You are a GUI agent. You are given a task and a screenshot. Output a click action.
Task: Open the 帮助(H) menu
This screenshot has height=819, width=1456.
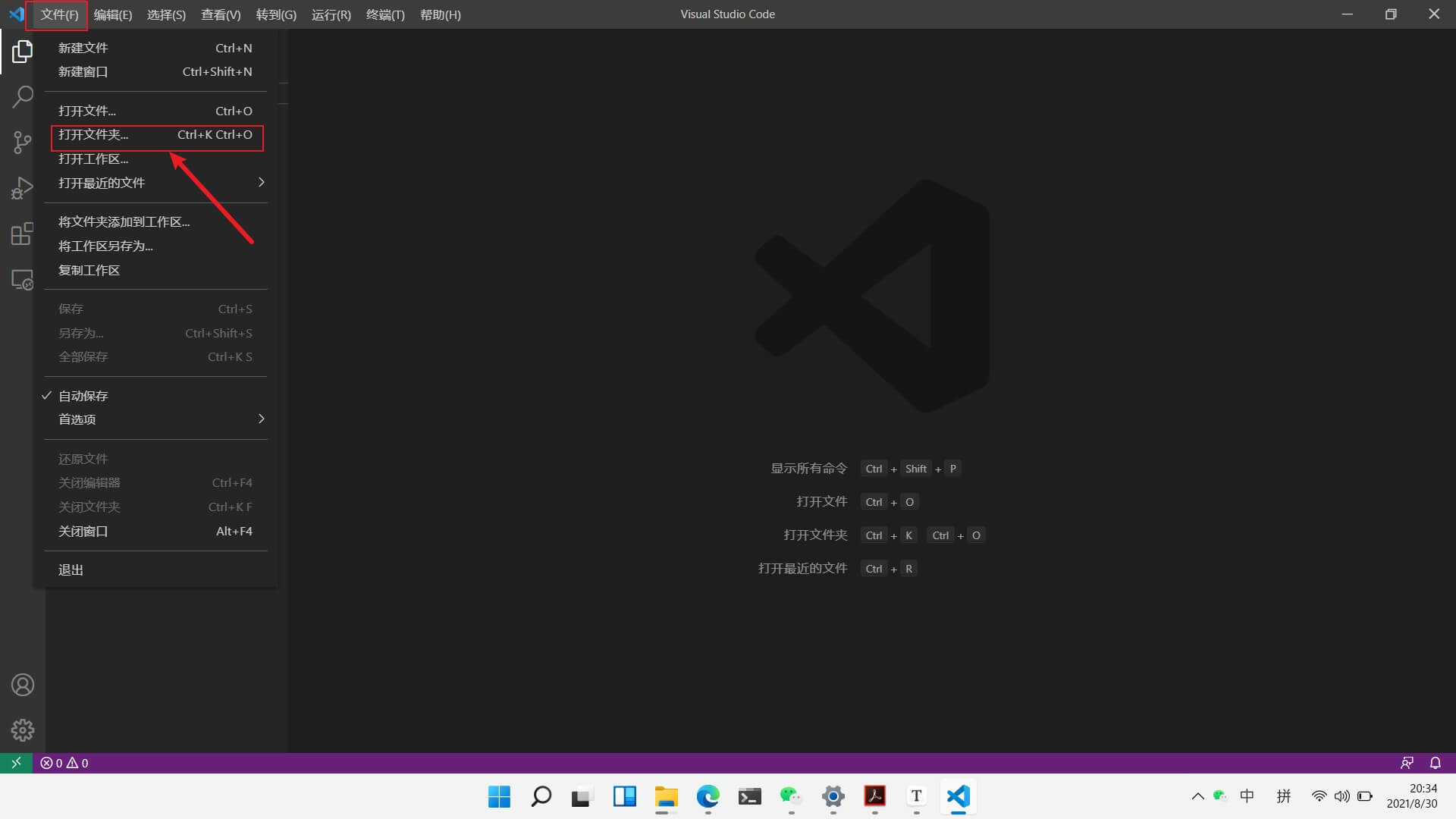(x=441, y=14)
